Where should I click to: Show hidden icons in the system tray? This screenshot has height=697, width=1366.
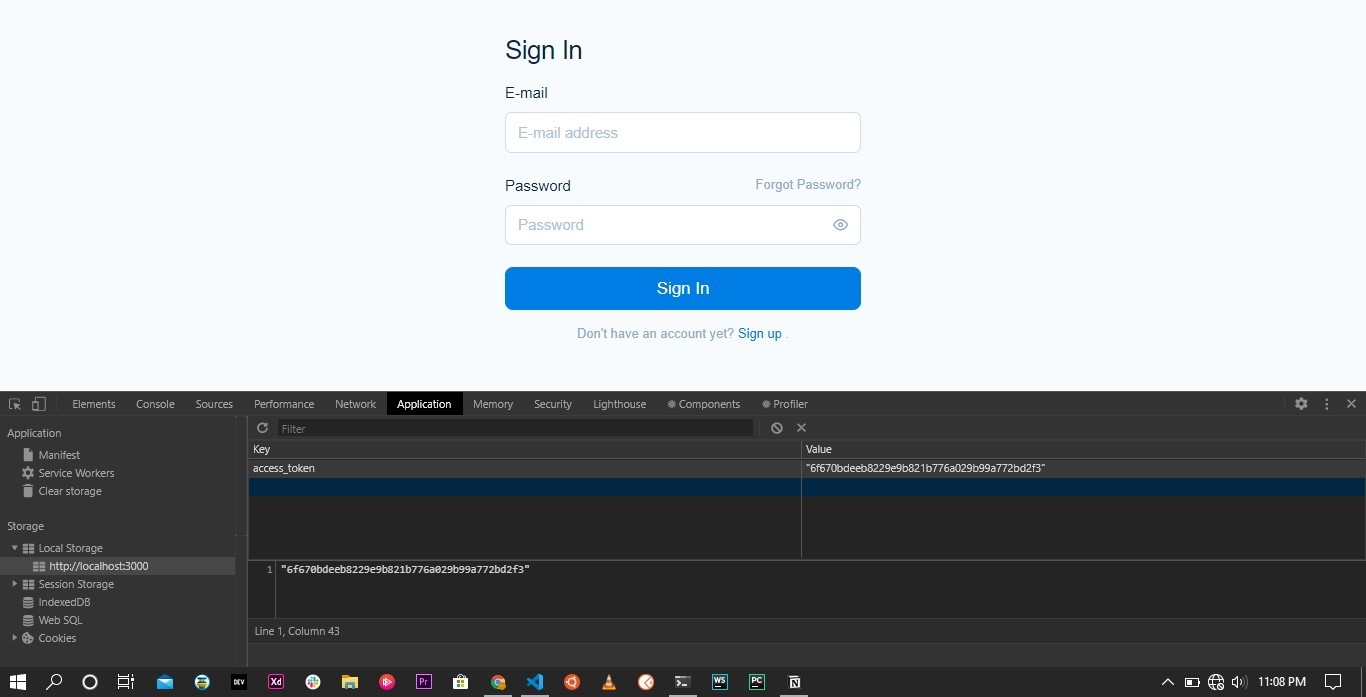pos(1168,682)
